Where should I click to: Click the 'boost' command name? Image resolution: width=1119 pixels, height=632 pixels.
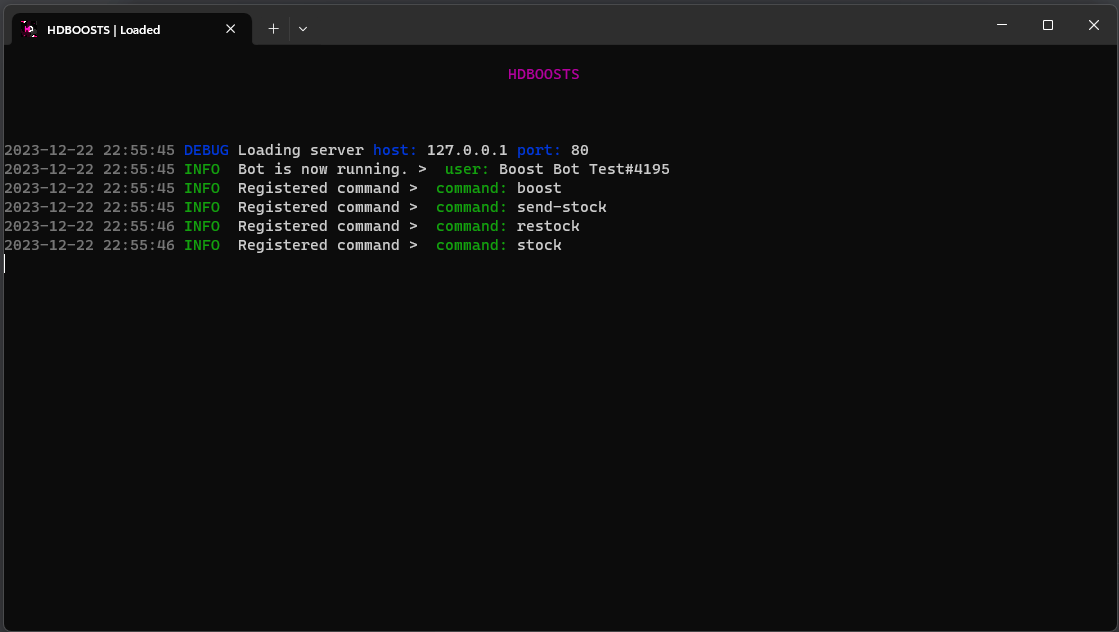(539, 188)
